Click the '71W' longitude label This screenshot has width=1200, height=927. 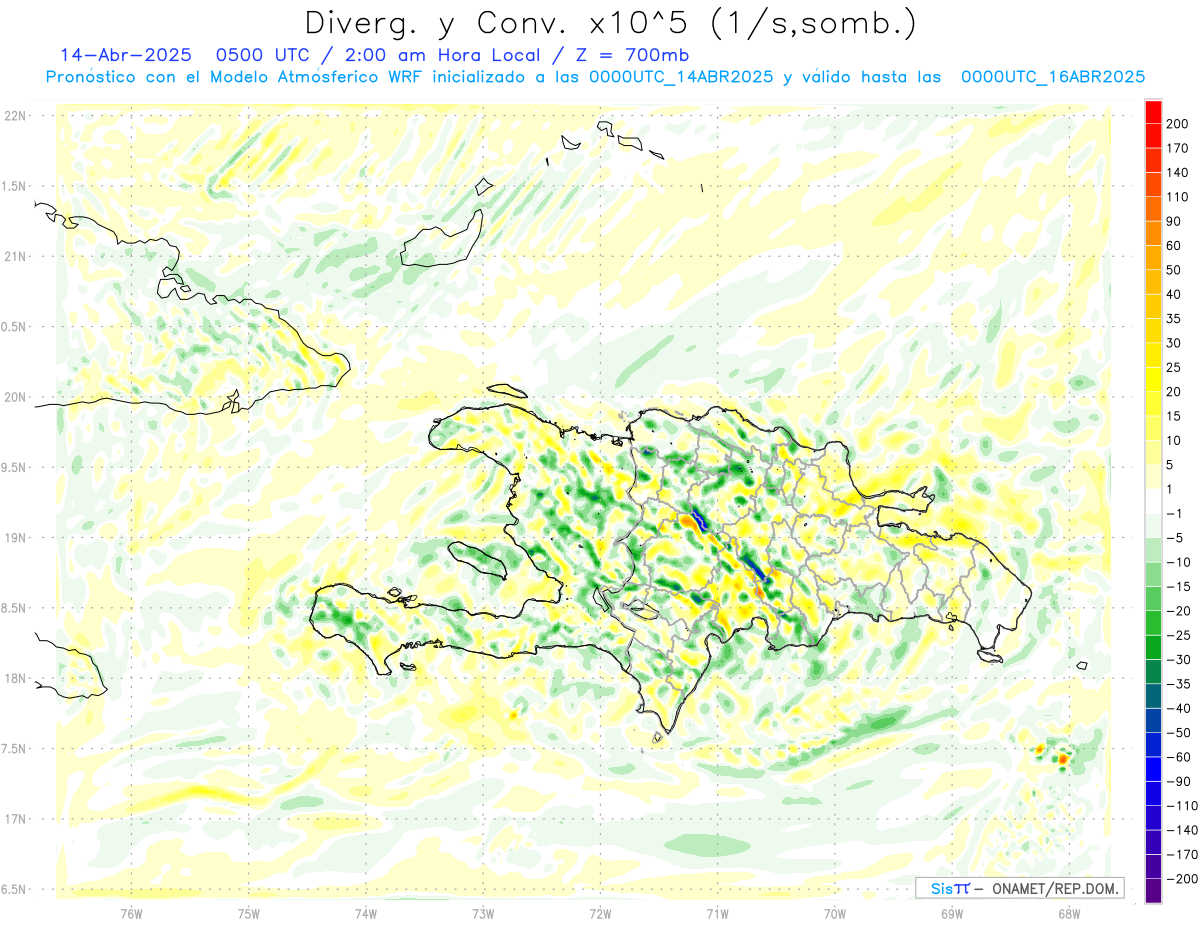[717, 914]
